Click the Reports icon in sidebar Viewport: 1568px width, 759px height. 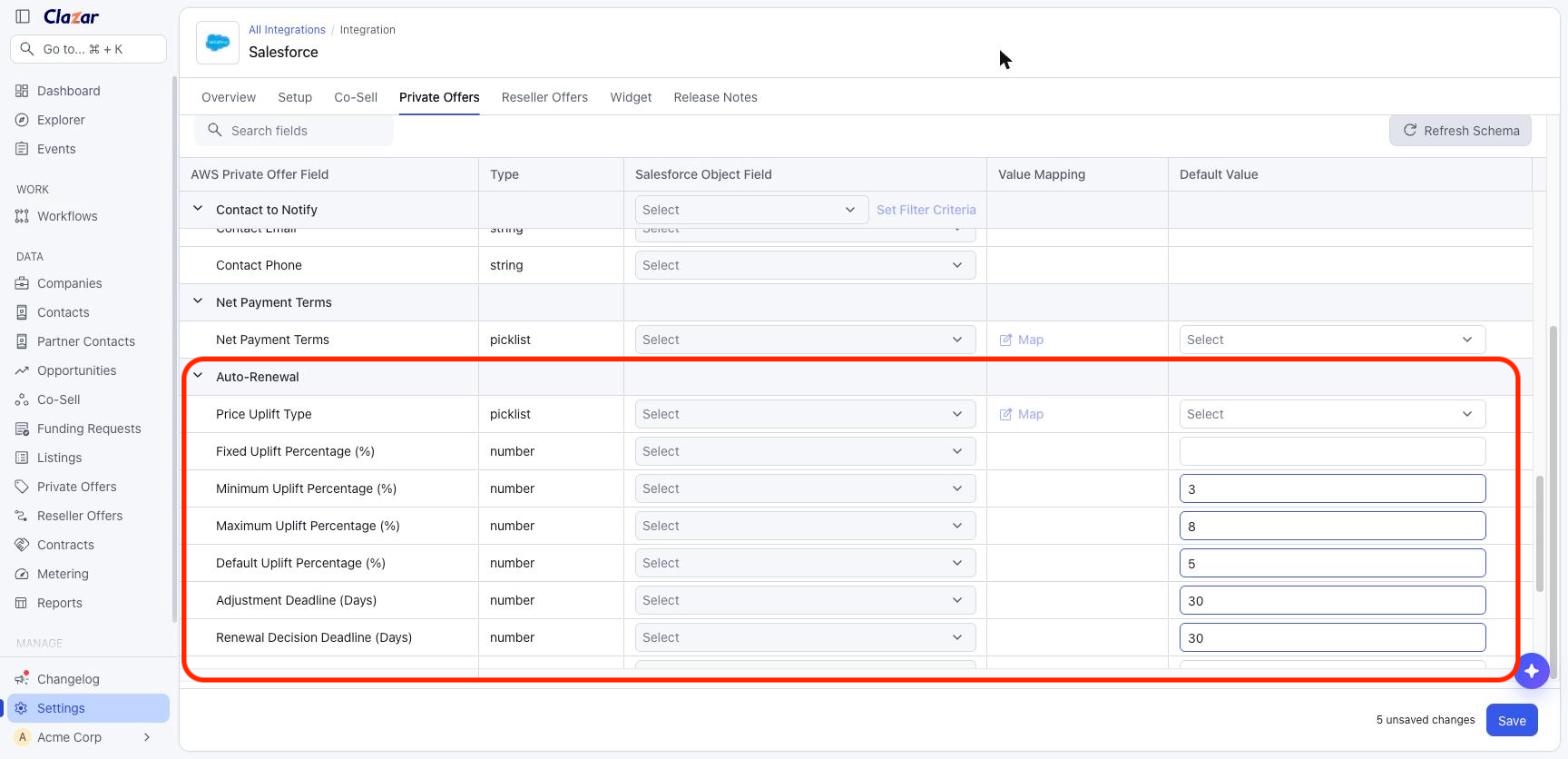pos(22,603)
